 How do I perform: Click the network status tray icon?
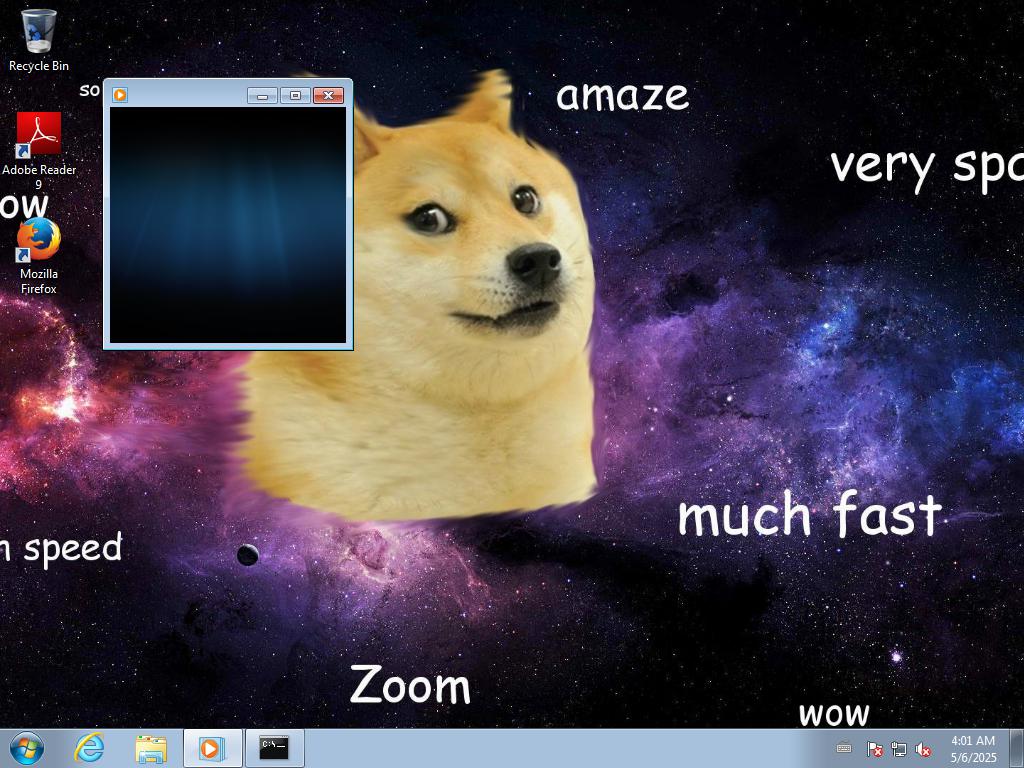point(899,749)
